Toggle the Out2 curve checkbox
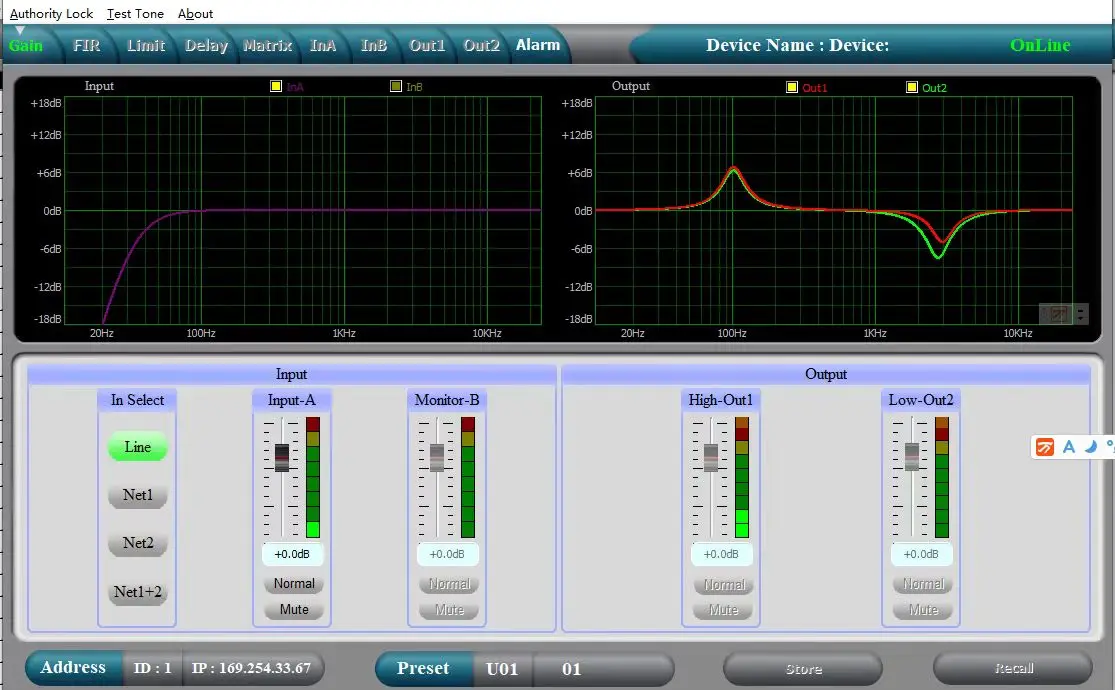The image size is (1115, 690). coord(912,87)
